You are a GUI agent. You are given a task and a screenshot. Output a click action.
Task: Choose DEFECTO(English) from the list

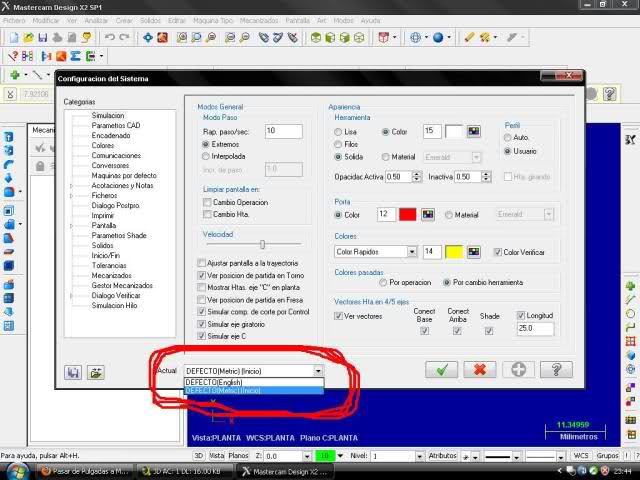[x=254, y=382]
